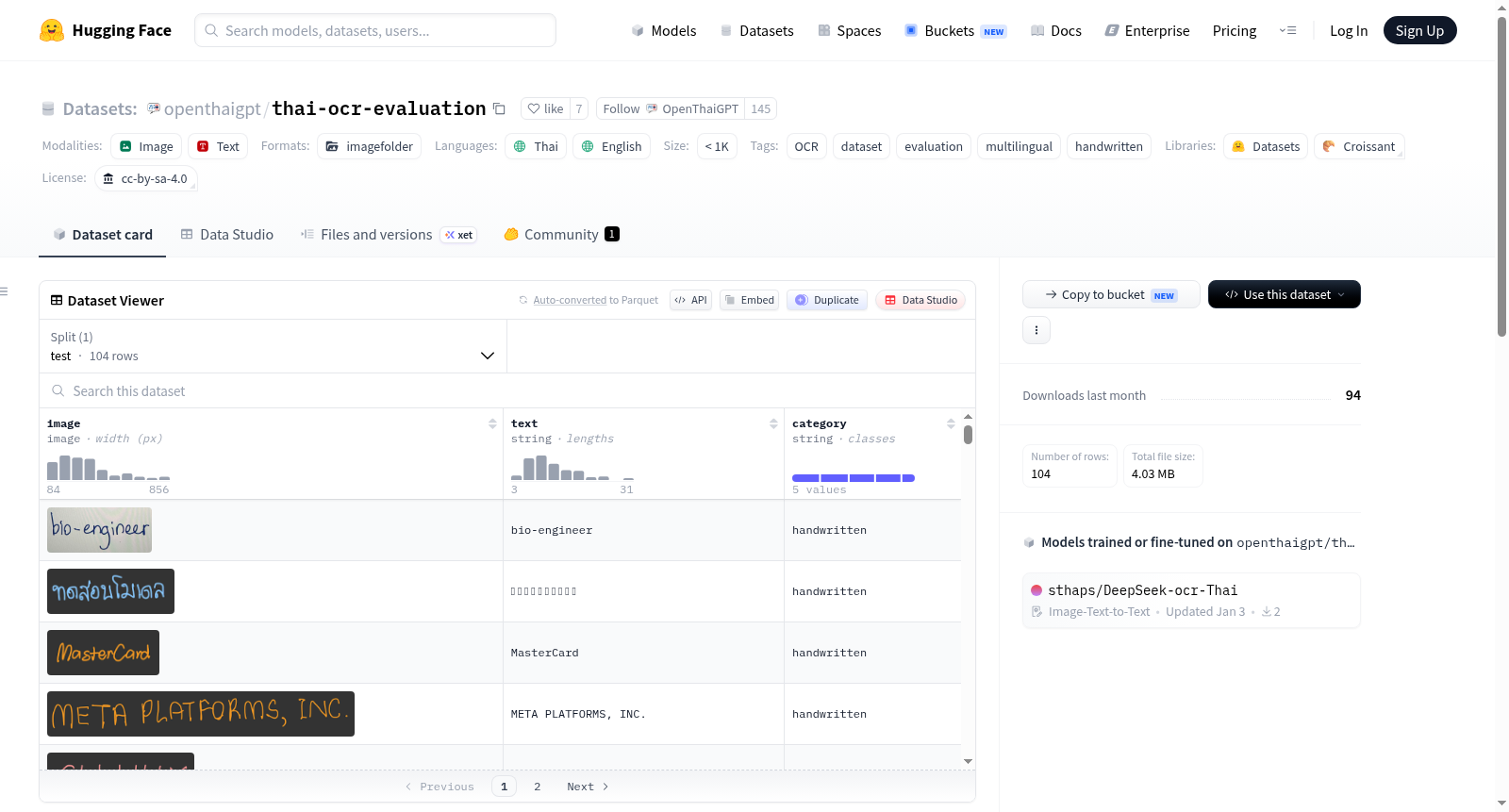
Task: Click the API code button
Action: (x=690, y=300)
